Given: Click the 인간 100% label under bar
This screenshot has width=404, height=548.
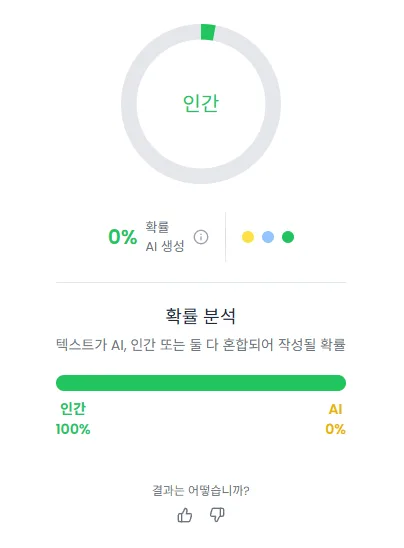Looking at the screenshot, I should (73, 419).
